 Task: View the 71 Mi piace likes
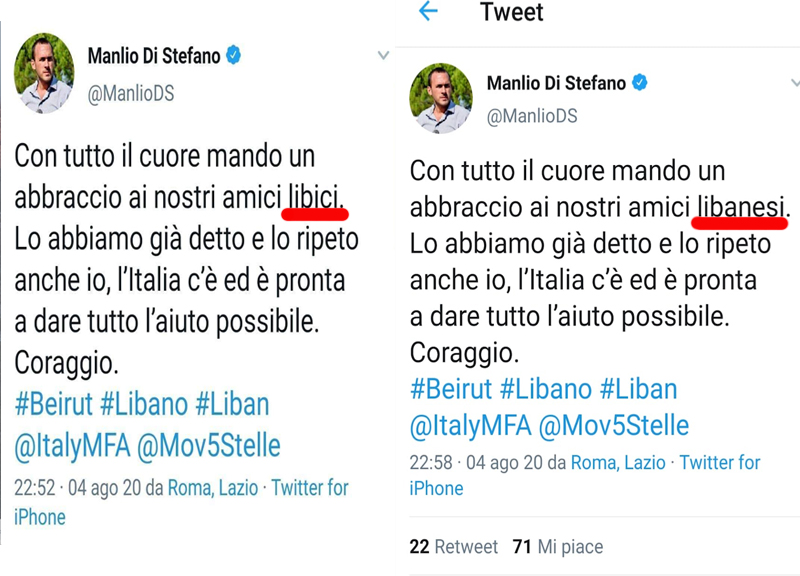[557, 547]
